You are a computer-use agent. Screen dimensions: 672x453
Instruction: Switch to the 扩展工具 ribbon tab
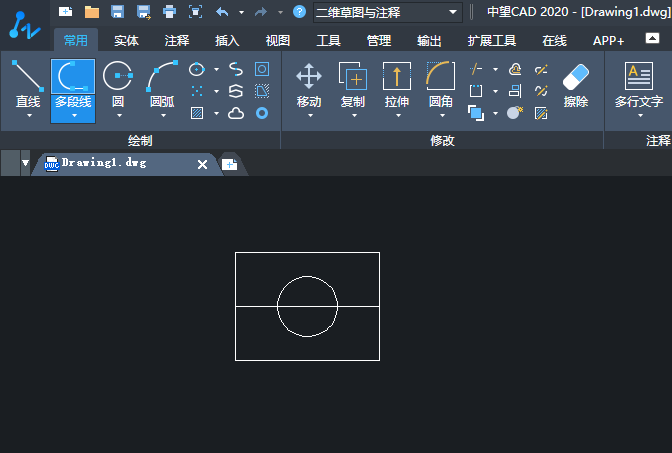click(x=492, y=41)
